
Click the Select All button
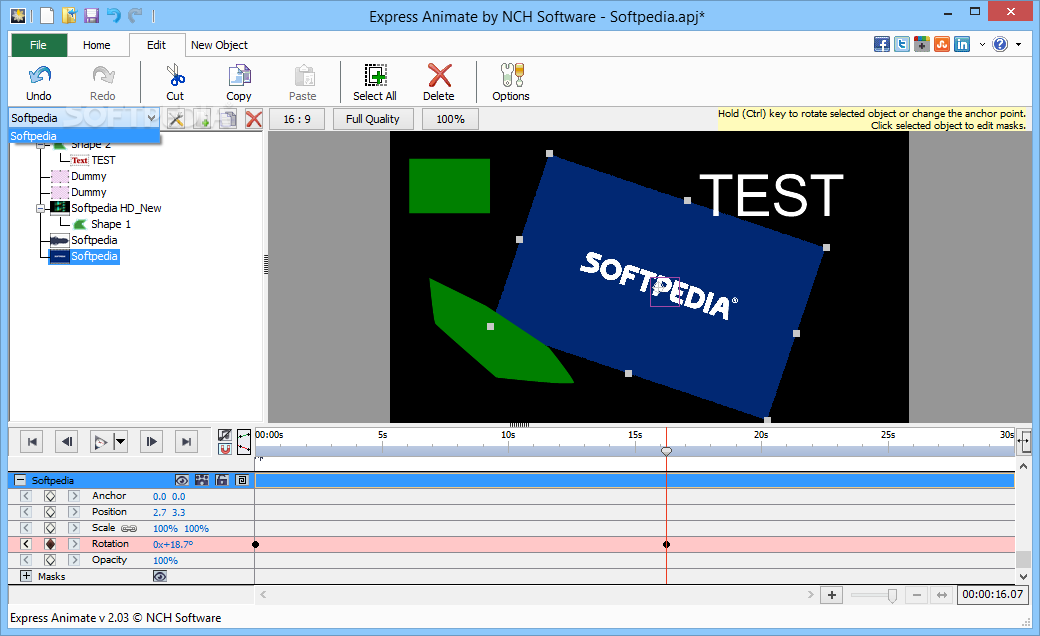375,83
